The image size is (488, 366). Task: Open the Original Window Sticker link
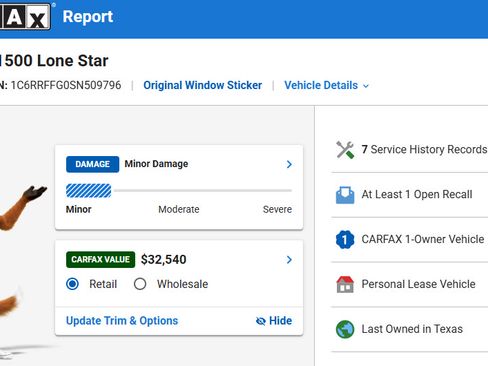[x=203, y=85]
